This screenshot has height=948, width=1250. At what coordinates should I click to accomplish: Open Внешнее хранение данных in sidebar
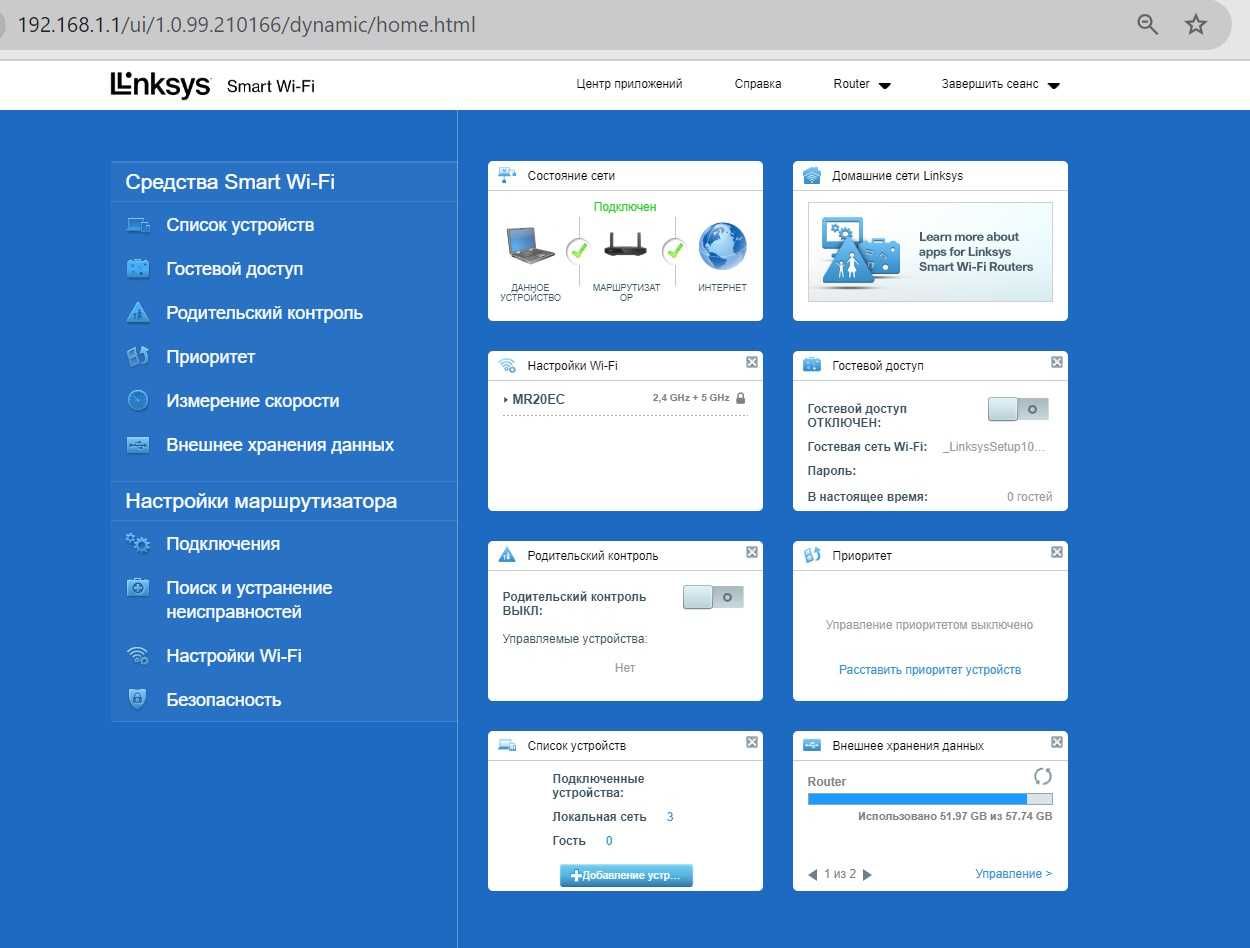coord(280,445)
